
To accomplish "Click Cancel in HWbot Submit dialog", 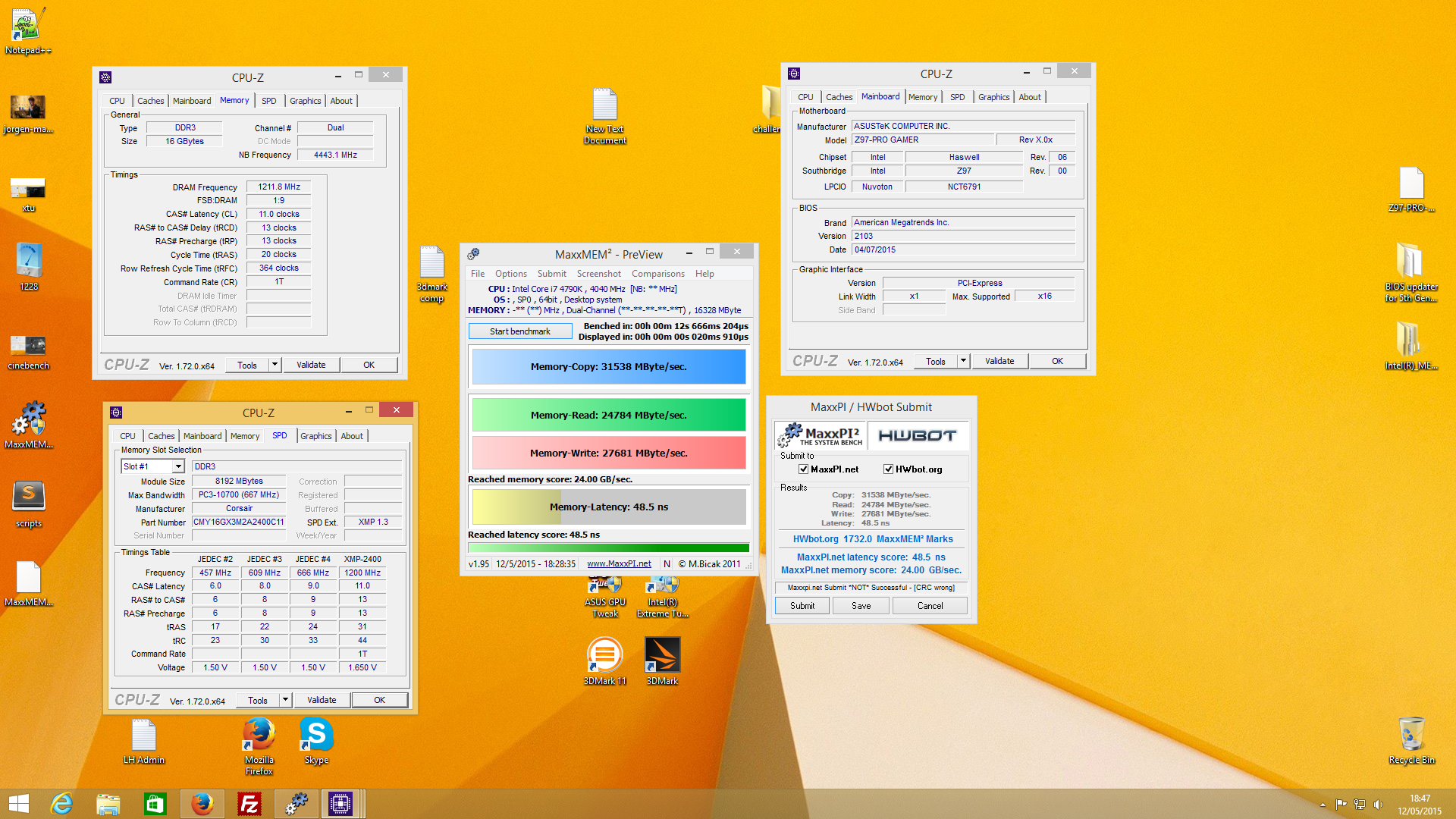I will pyautogui.click(x=930, y=606).
